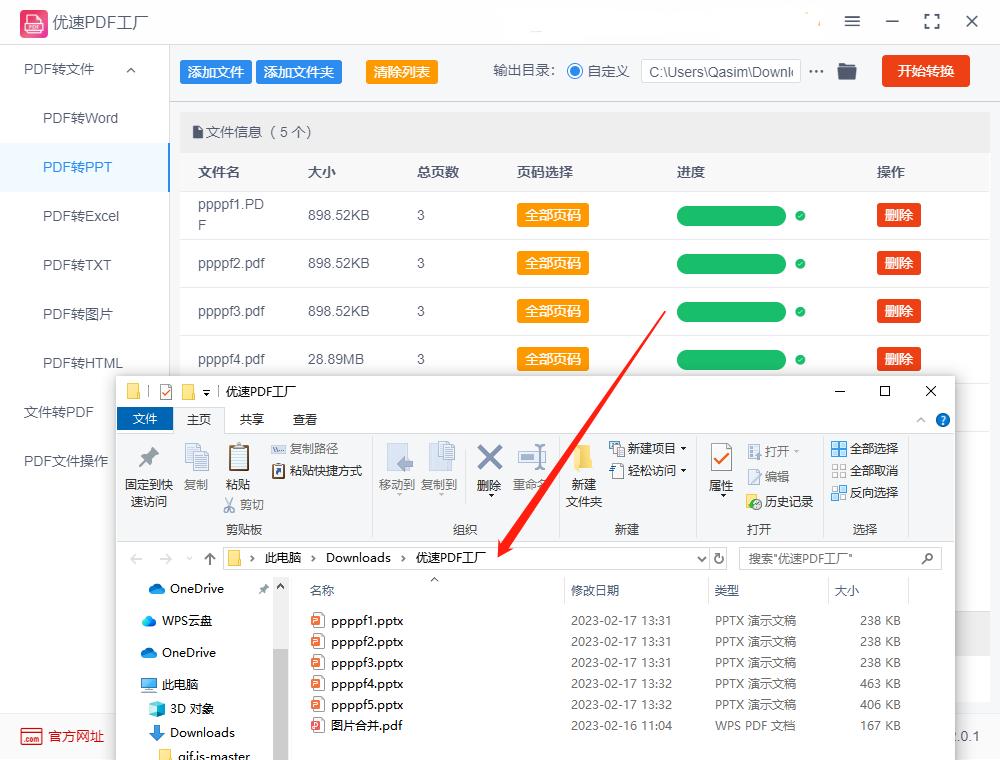Click the progress bar of ppppf1.PDF
Screen dimensions: 1000x760
731,215
